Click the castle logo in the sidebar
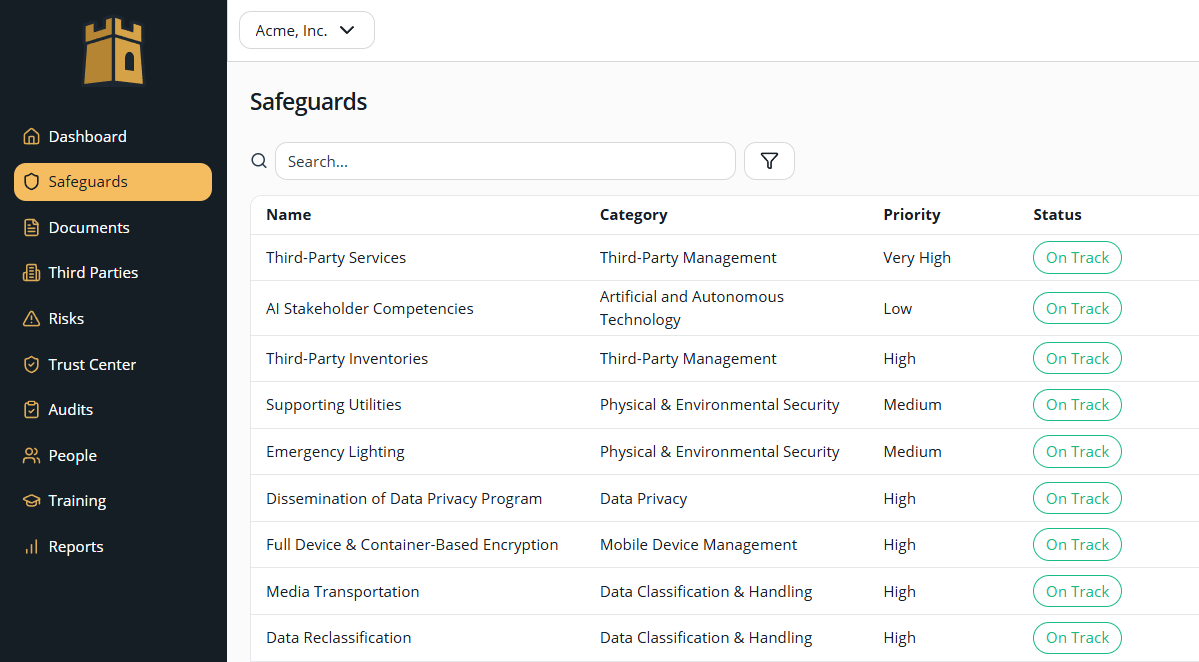1199x662 pixels. pyautogui.click(x=113, y=51)
